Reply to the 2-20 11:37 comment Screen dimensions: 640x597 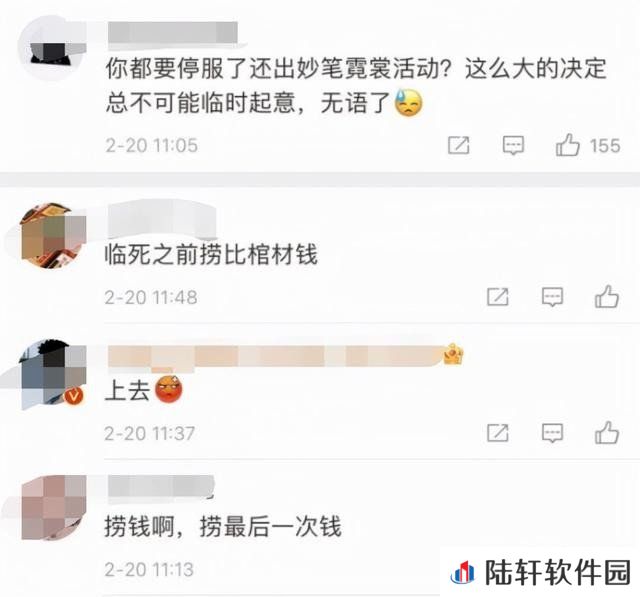point(552,433)
